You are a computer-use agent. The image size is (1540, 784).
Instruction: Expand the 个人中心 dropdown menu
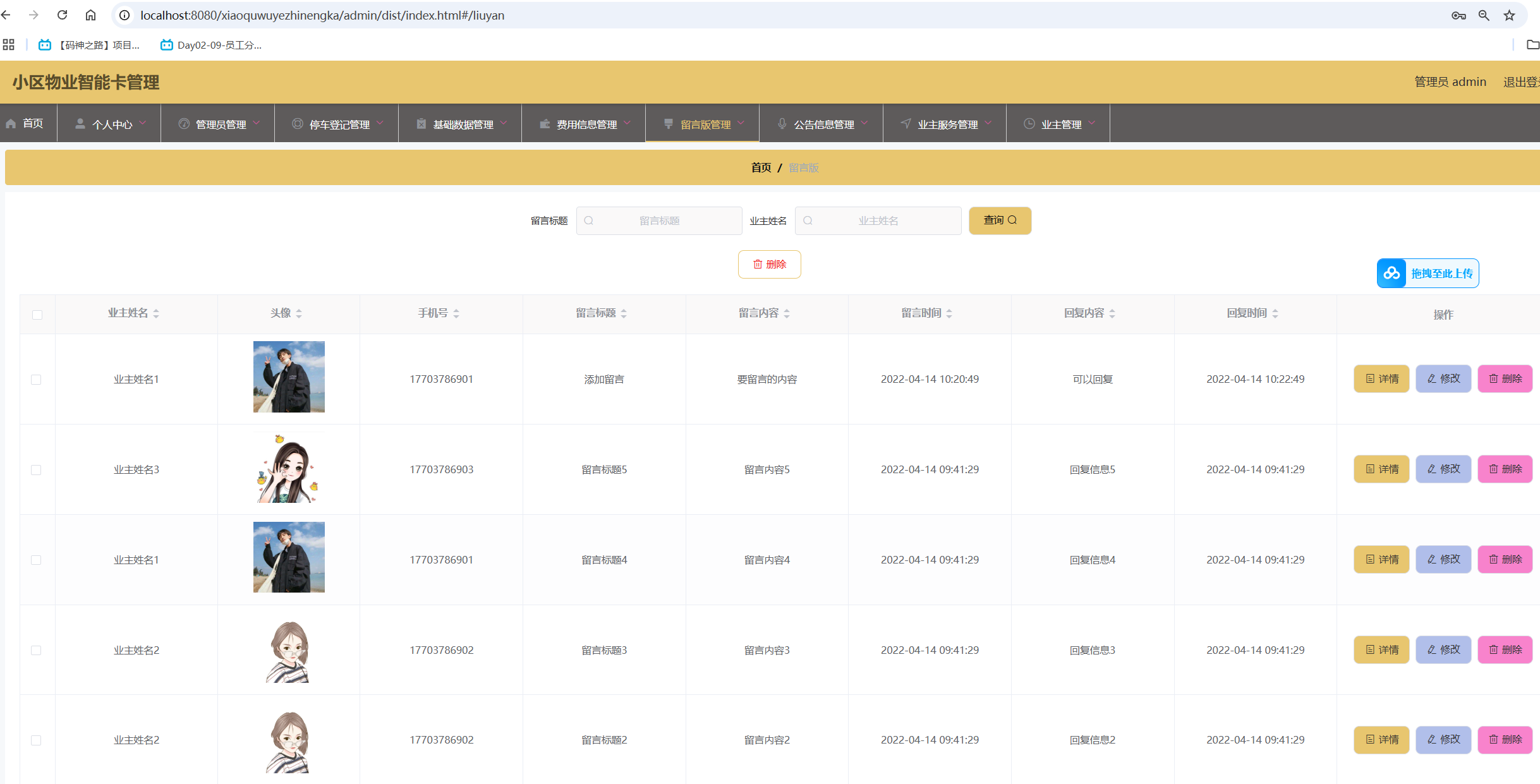pos(111,124)
